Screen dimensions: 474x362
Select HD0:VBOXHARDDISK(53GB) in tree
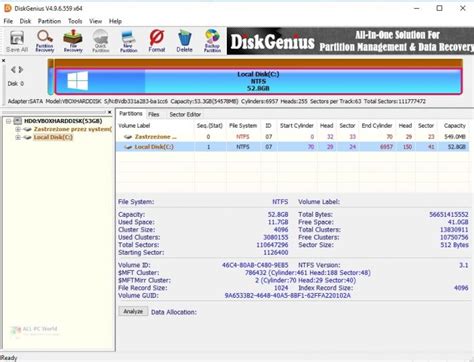pyautogui.click(x=63, y=121)
